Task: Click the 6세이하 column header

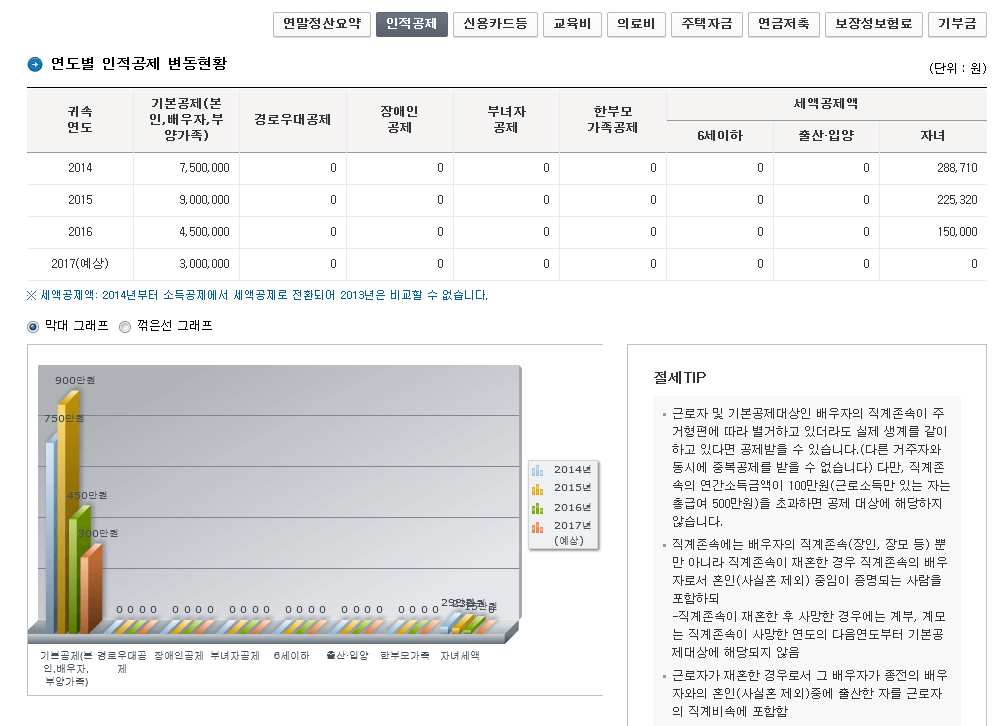Action: (720, 136)
